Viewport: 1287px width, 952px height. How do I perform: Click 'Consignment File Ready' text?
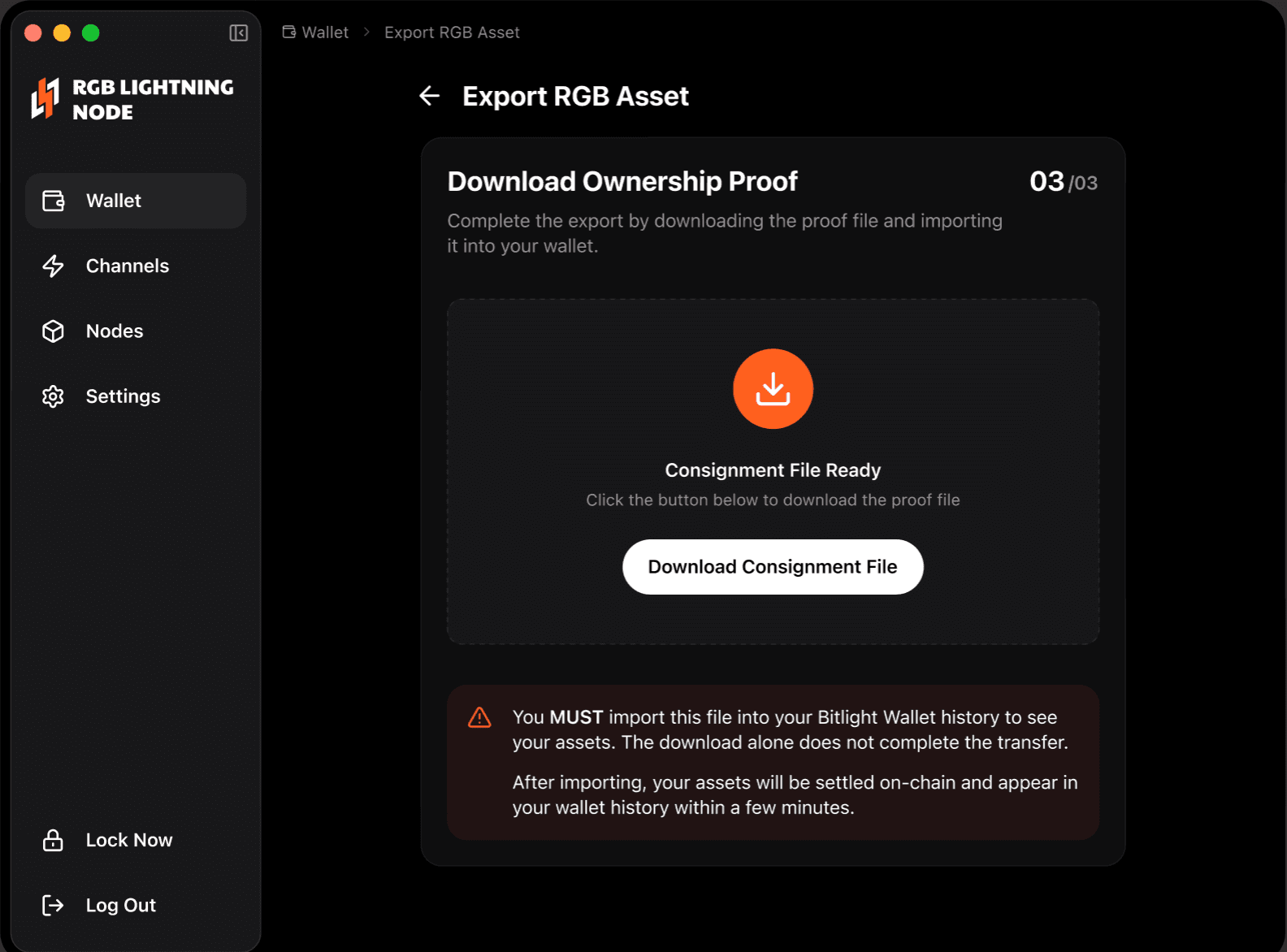pos(773,470)
